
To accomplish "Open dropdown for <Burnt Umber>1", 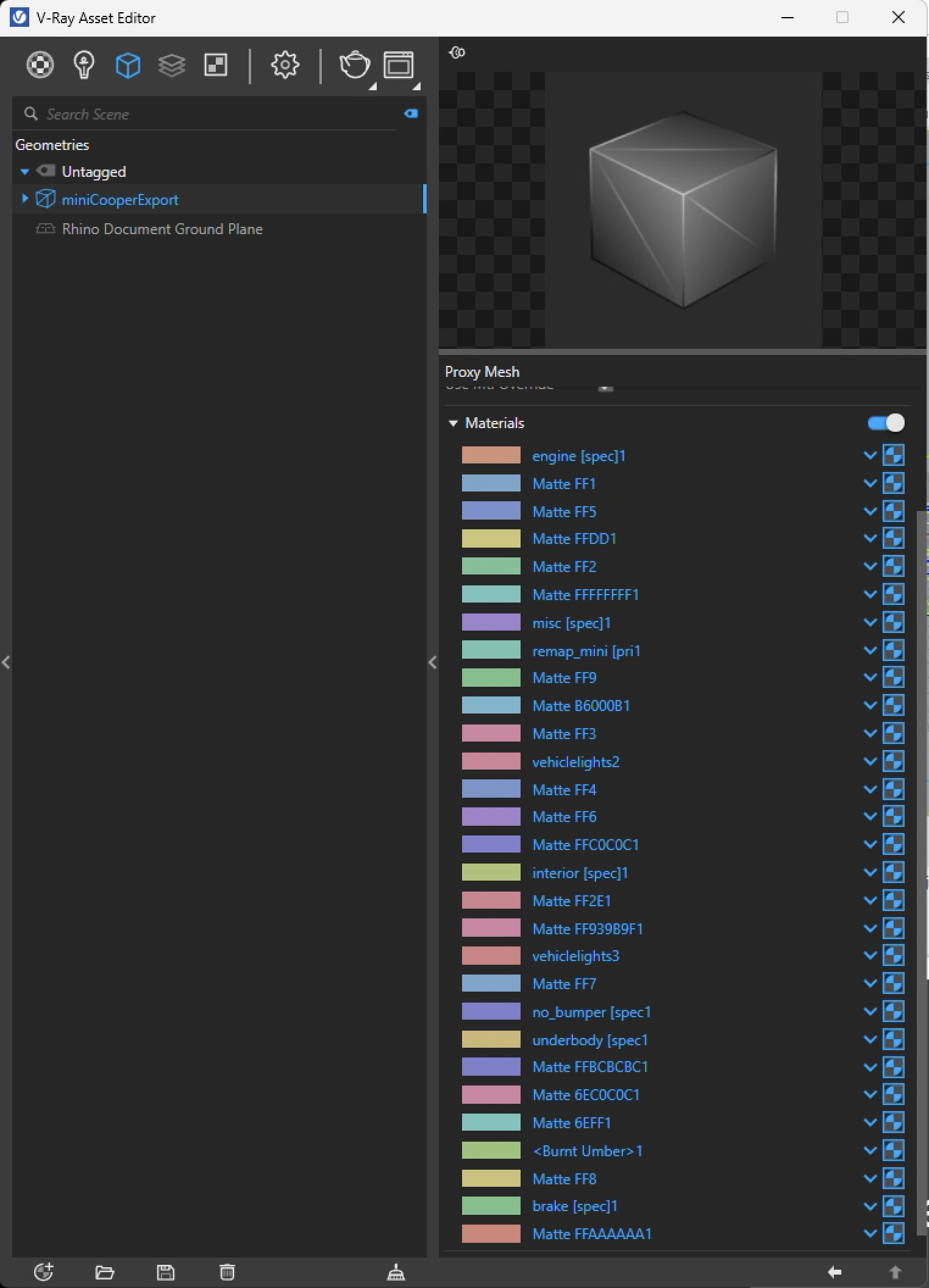I will click(x=870, y=1150).
